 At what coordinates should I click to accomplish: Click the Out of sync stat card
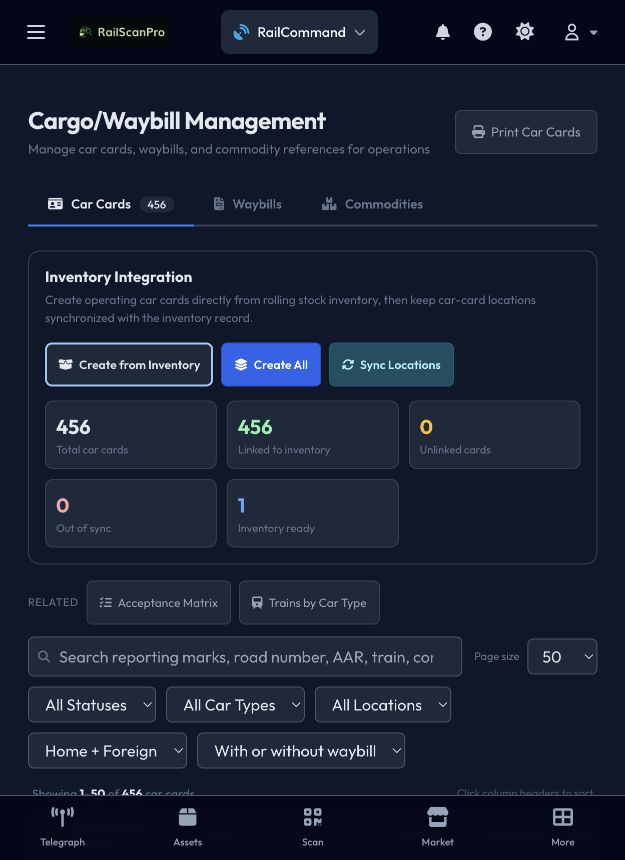pos(131,513)
